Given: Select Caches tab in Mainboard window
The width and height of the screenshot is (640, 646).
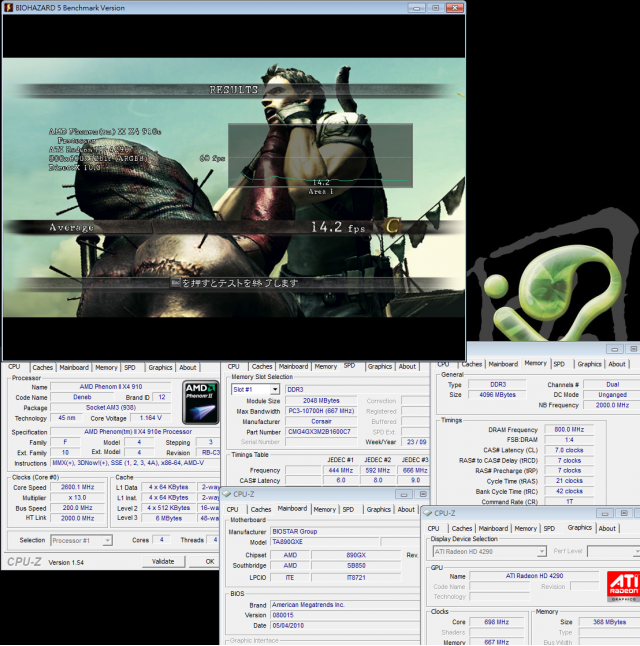Looking at the screenshot, I should 261,510.
